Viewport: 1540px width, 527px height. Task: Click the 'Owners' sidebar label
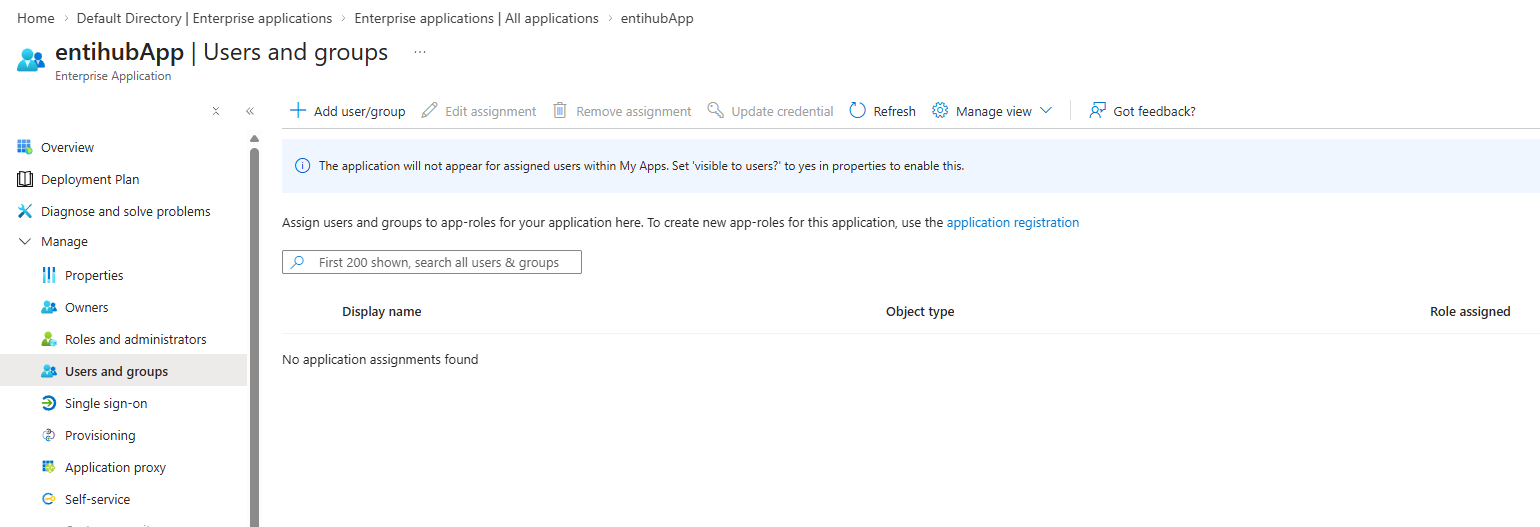point(87,307)
